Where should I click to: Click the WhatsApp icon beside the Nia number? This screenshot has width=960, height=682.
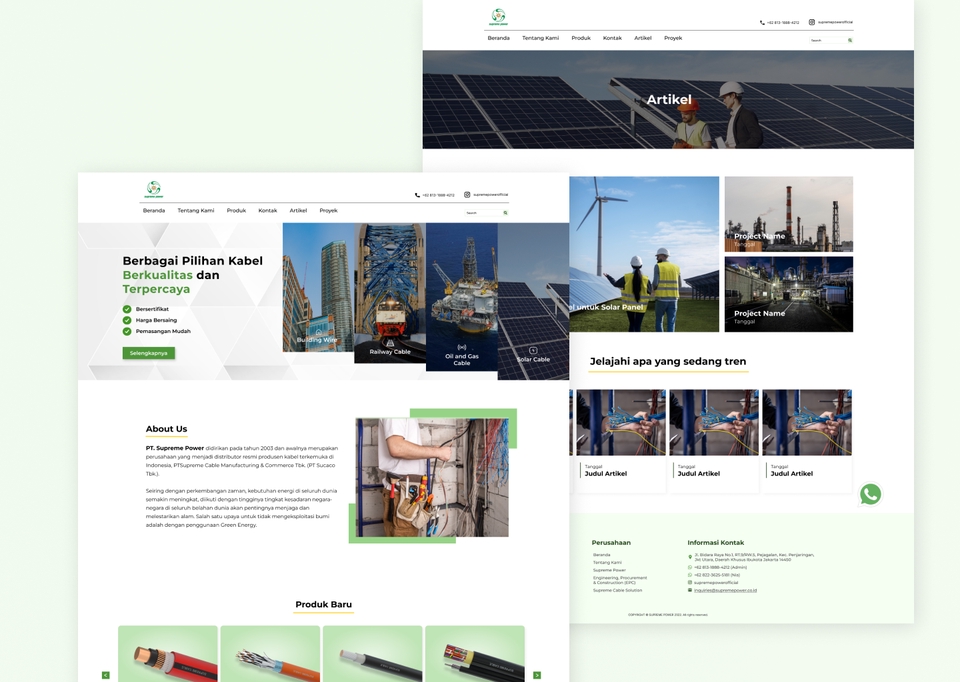click(690, 575)
